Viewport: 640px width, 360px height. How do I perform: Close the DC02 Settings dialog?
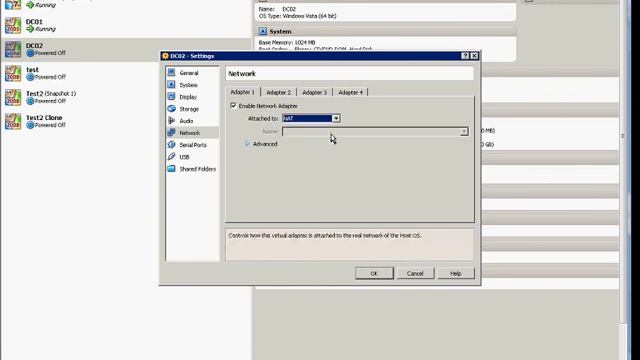[474, 56]
